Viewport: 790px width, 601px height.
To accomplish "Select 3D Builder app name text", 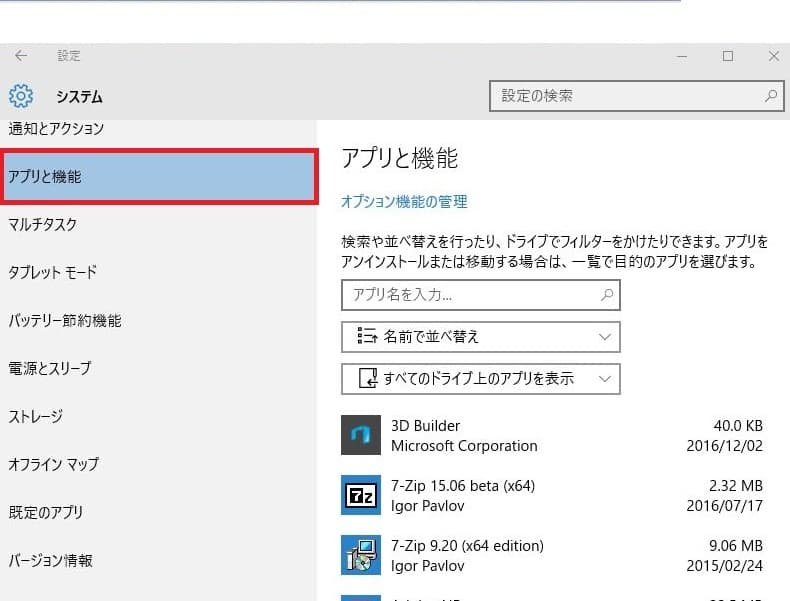I will click(425, 426).
